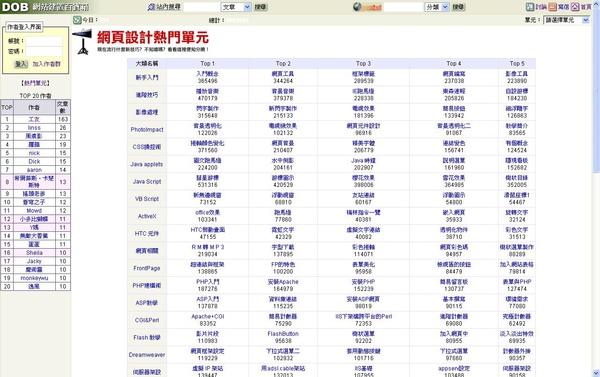The image size is (600, 377).
Task: Click the Google search text field
Action: coord(404,7)
